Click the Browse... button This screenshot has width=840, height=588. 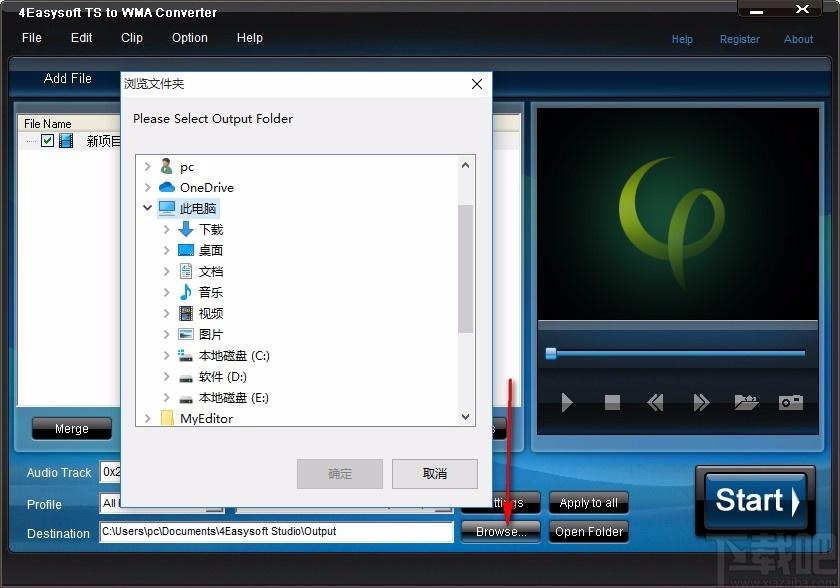(501, 531)
